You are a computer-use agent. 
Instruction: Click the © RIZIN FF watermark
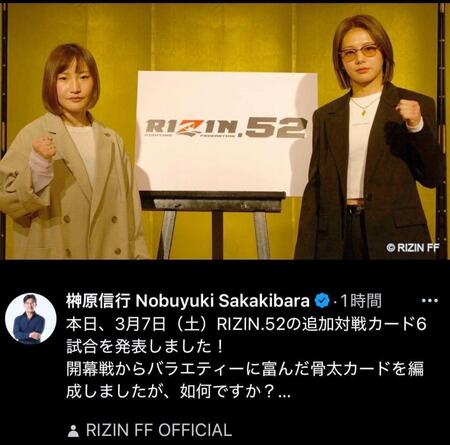[413, 248]
